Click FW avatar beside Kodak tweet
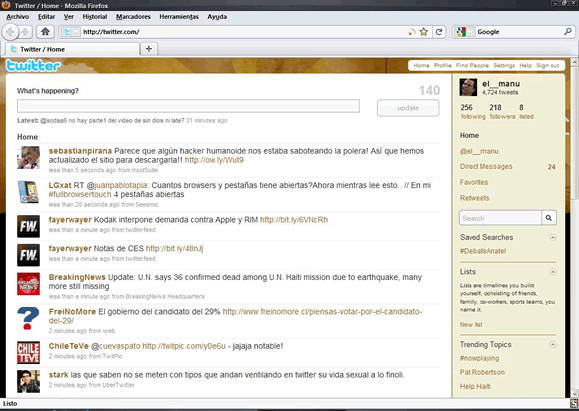 tap(28, 226)
